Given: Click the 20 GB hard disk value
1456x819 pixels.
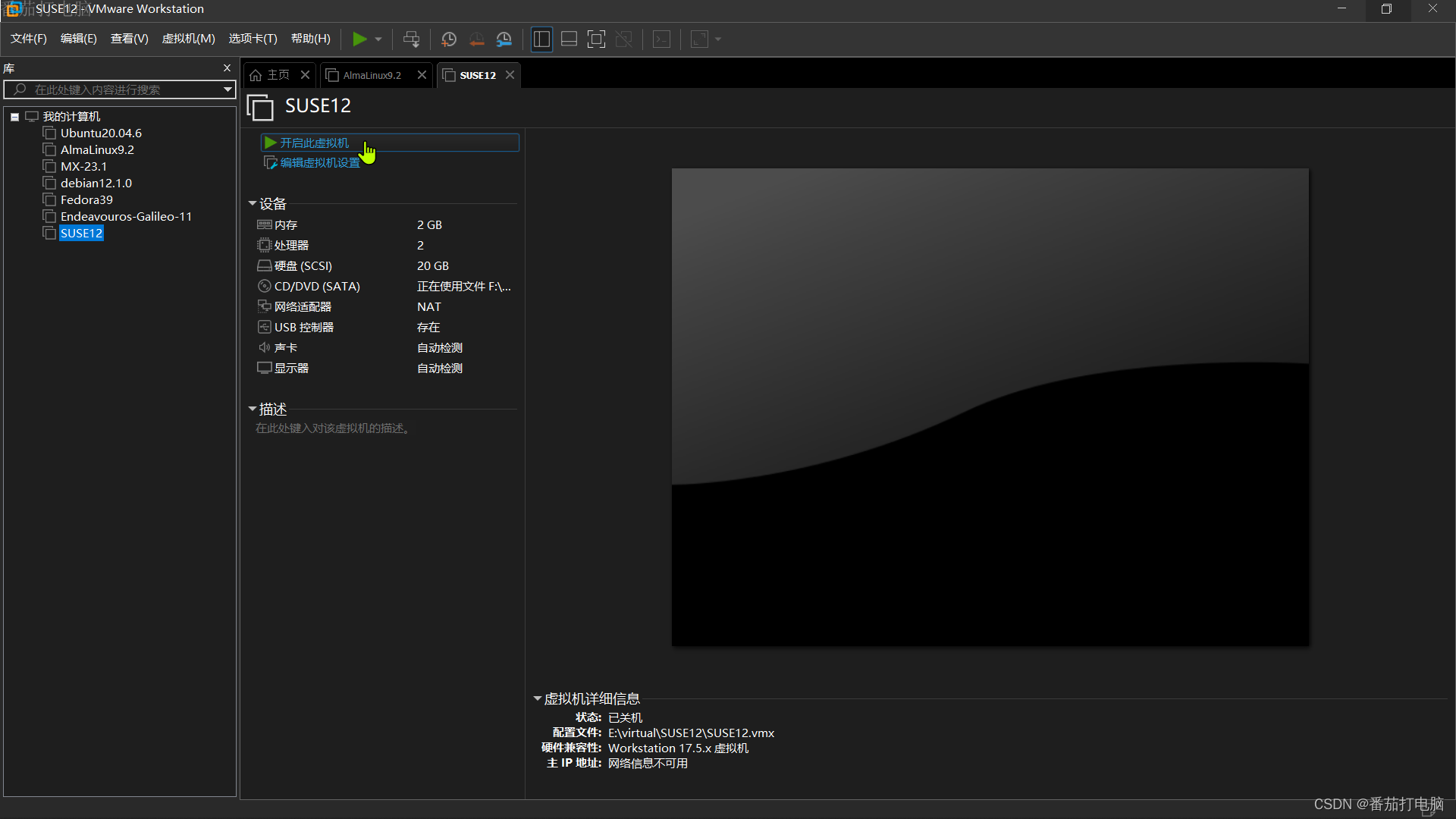Looking at the screenshot, I should [x=433, y=266].
